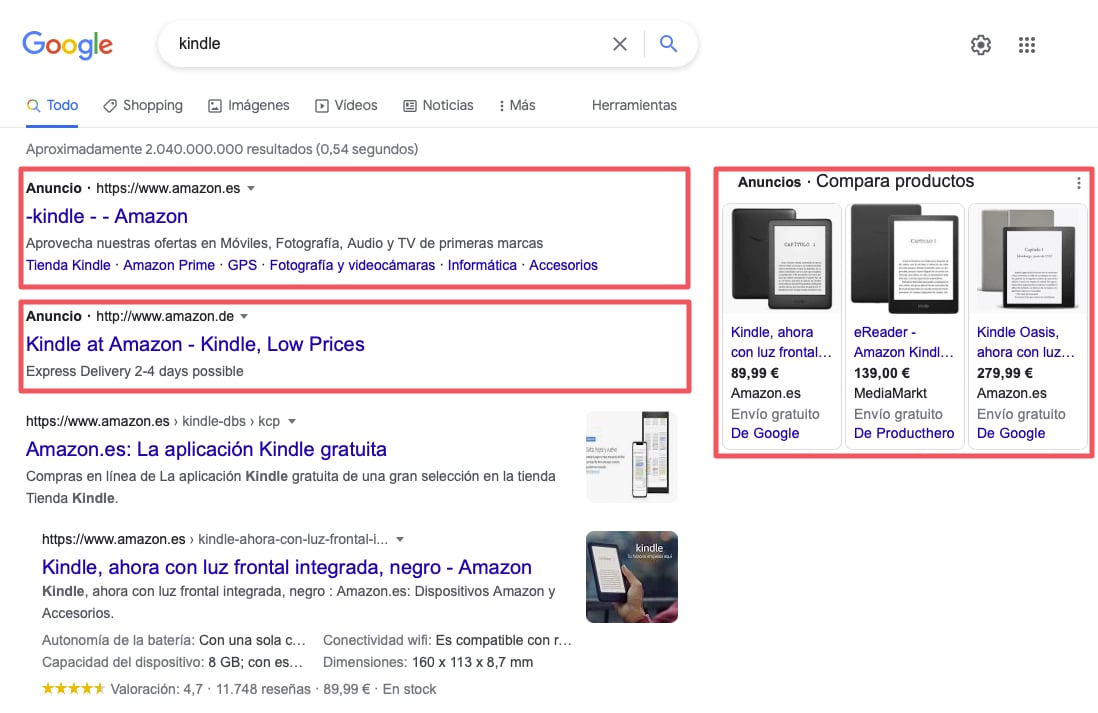Click the De Producthero link
1098x713 pixels.
(904, 434)
